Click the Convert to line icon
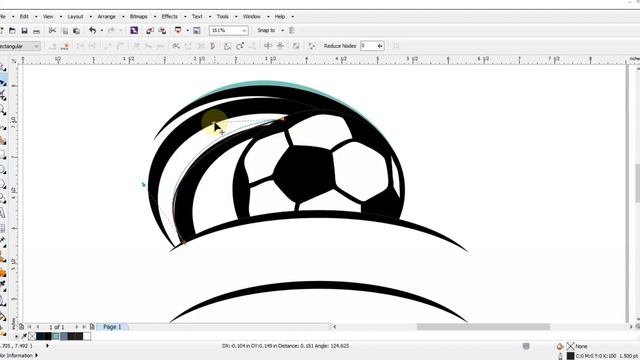The image size is (640, 360). tap(108, 46)
